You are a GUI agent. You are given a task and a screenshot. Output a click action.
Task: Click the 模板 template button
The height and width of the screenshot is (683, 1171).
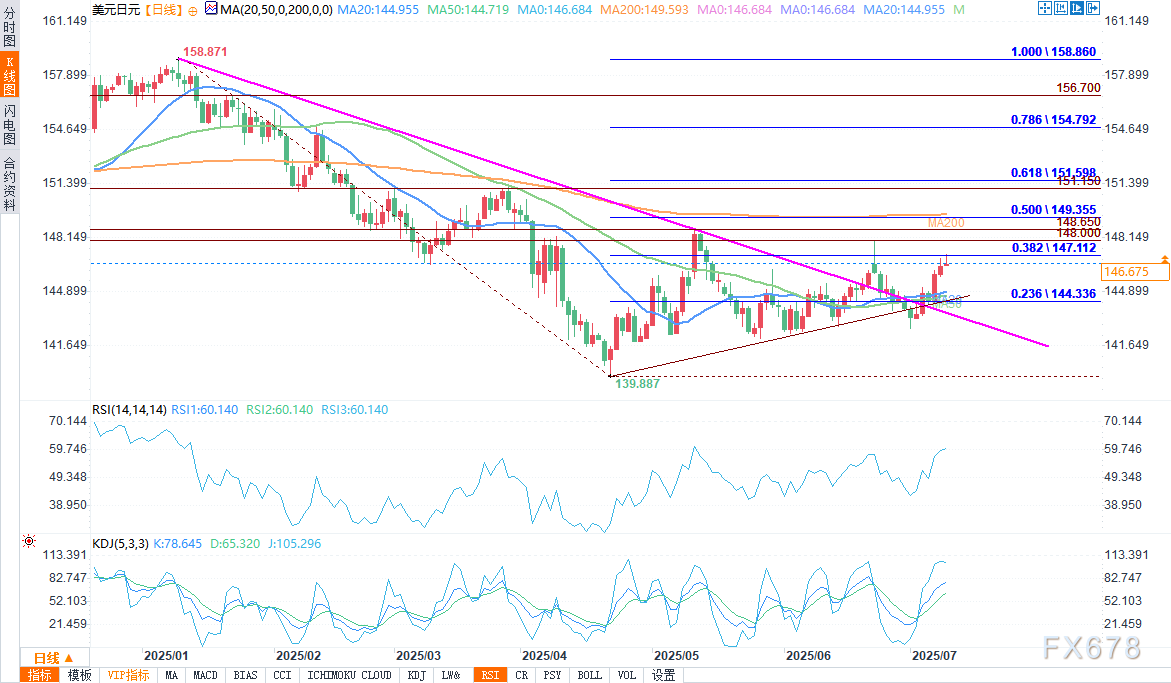point(80,675)
